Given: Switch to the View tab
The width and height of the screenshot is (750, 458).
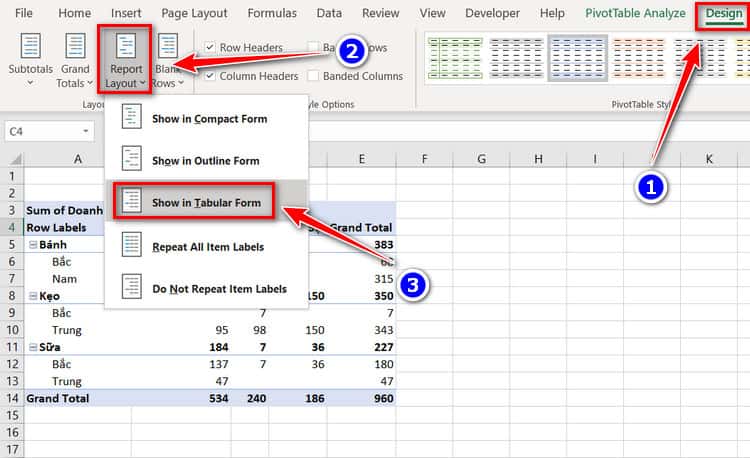Looking at the screenshot, I should (432, 13).
